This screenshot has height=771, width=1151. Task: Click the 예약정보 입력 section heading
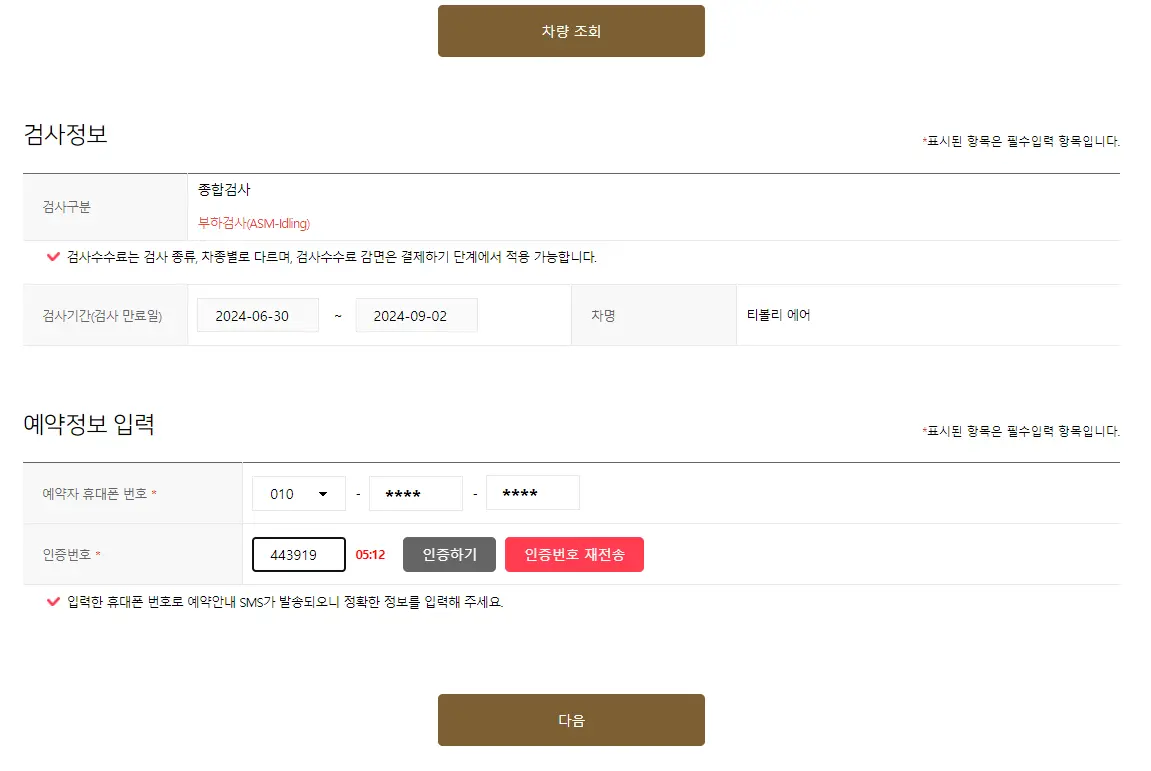click(92, 423)
